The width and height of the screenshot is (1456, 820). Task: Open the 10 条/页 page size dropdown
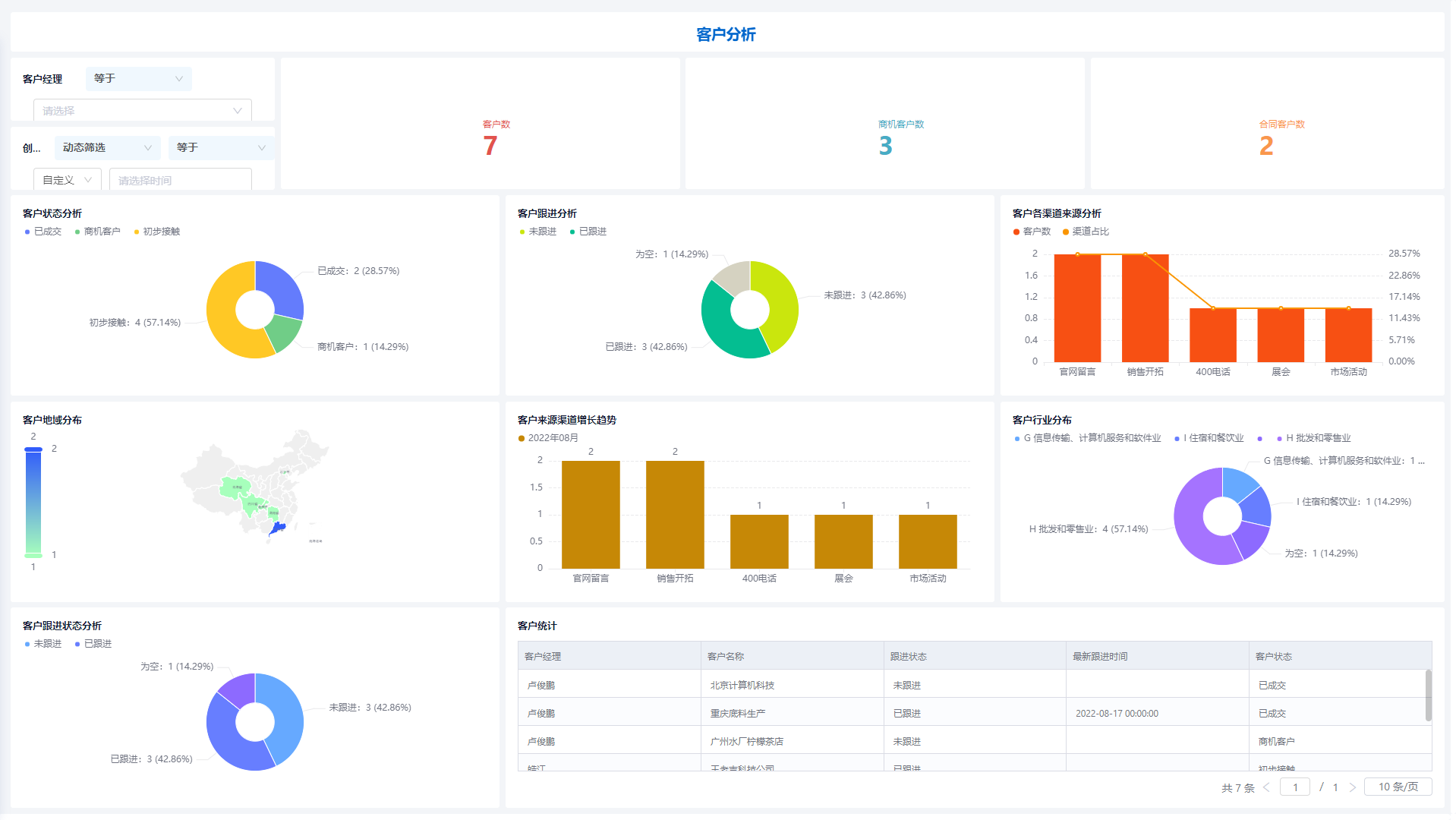[x=1398, y=787]
